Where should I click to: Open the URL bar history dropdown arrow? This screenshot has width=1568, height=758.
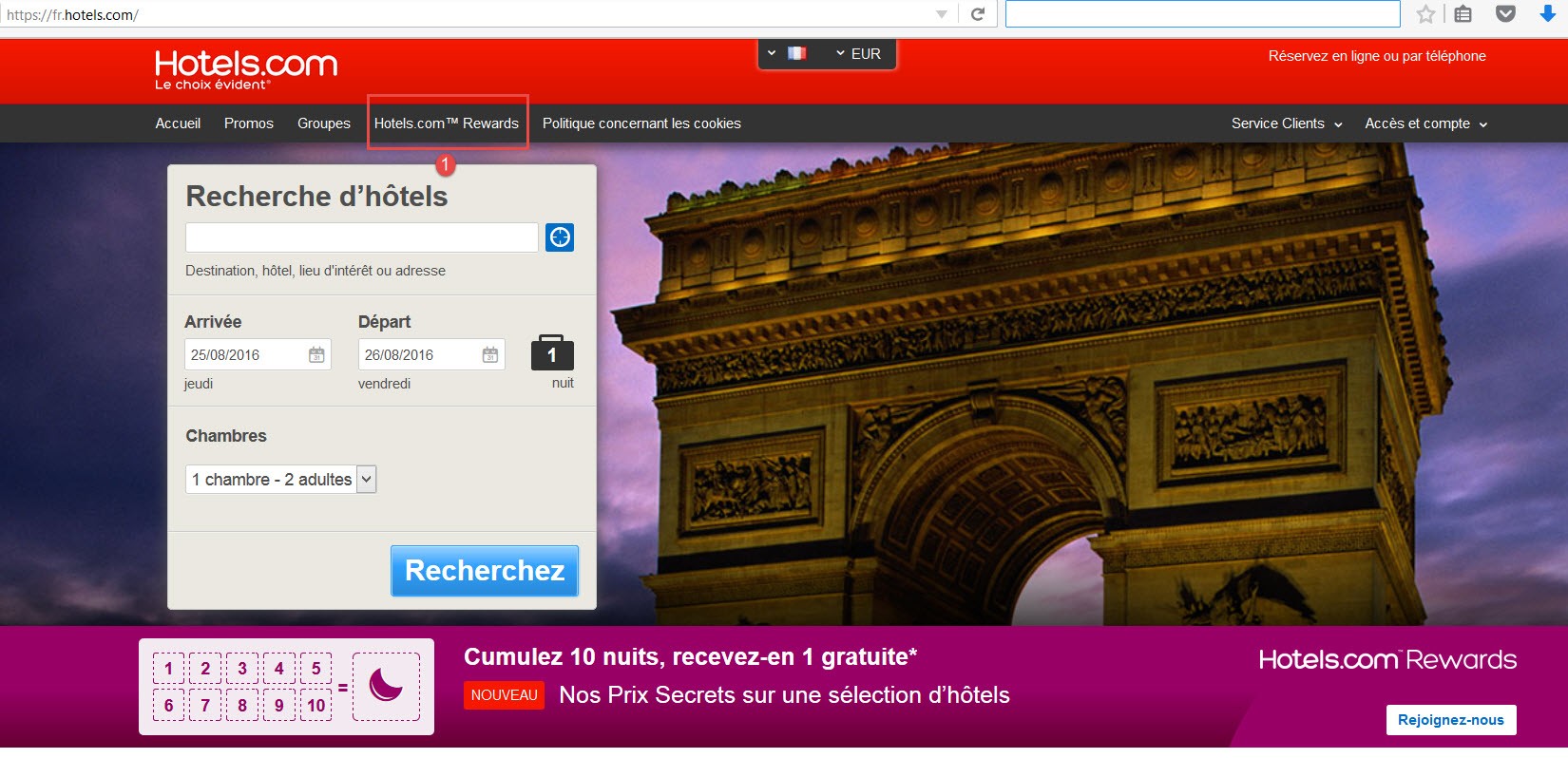(942, 14)
